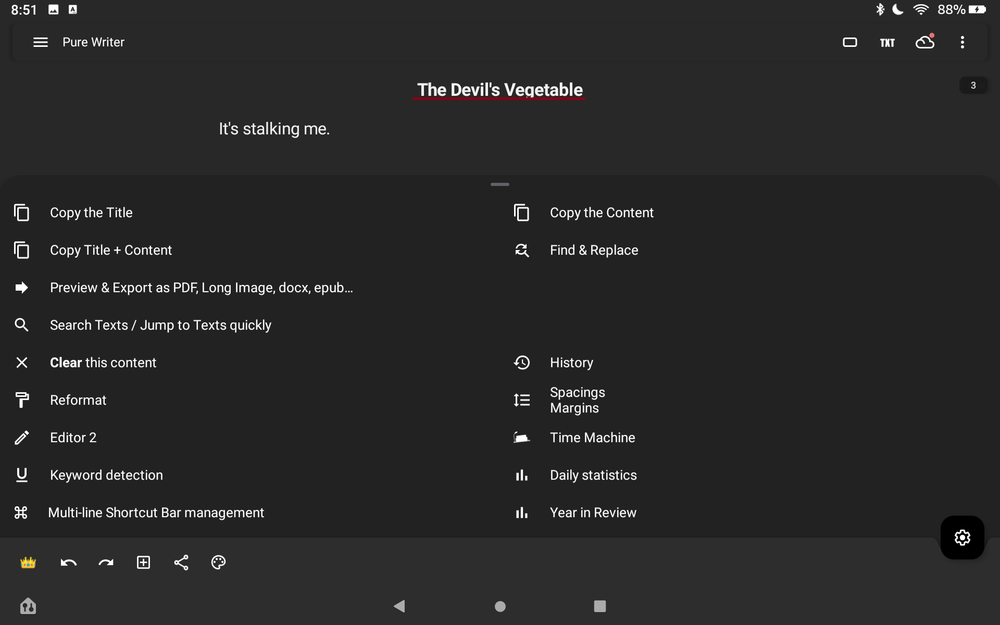1000x625 pixels.
Task: Tap the gold crown premium icon
Action: click(28, 562)
